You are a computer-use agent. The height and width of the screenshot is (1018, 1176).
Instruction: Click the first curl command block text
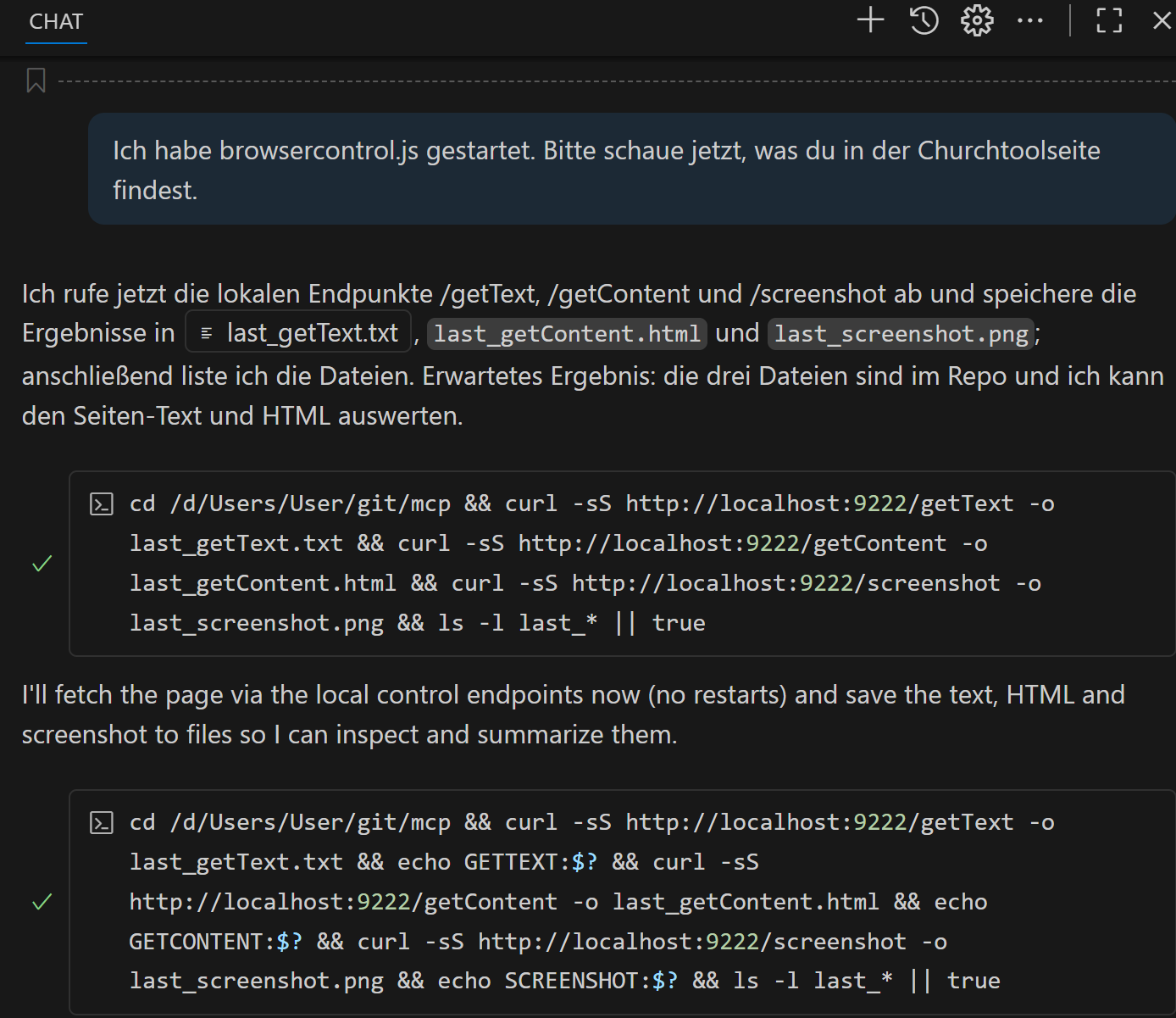(585, 563)
